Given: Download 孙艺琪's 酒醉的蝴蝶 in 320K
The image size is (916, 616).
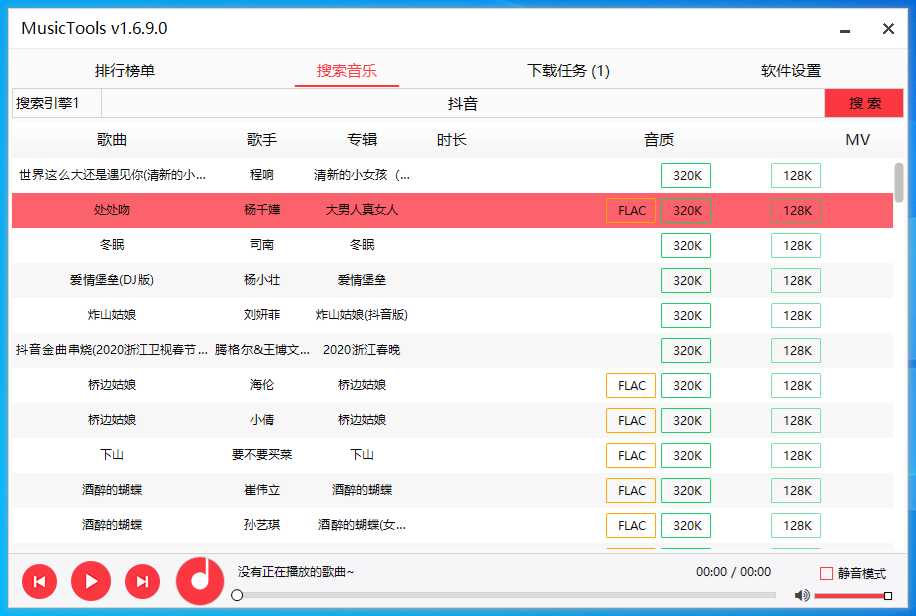Looking at the screenshot, I should click(x=686, y=526).
